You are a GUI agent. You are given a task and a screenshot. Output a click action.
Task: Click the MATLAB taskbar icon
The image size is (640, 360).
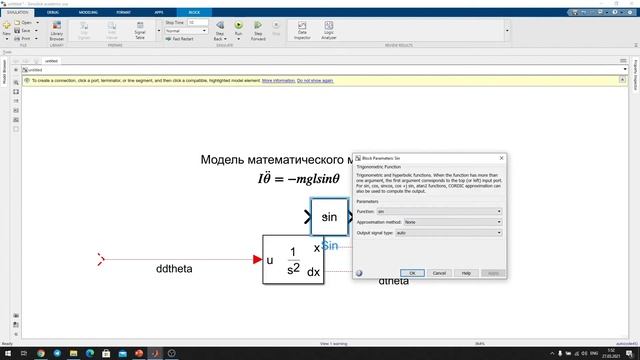[x=155, y=353]
